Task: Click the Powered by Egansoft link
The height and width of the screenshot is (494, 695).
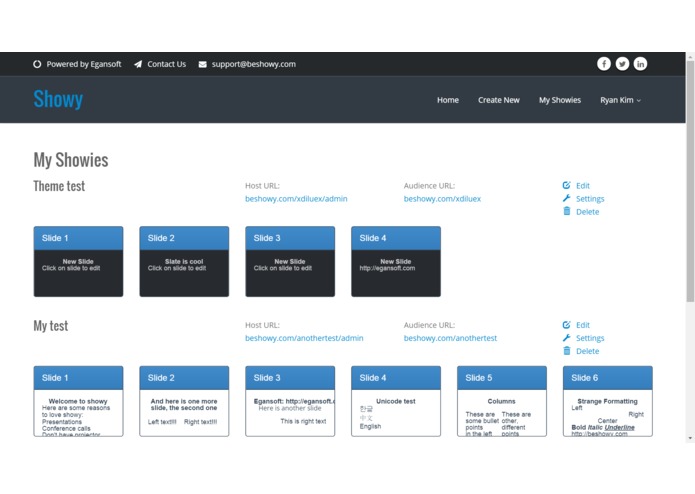Action: point(84,64)
